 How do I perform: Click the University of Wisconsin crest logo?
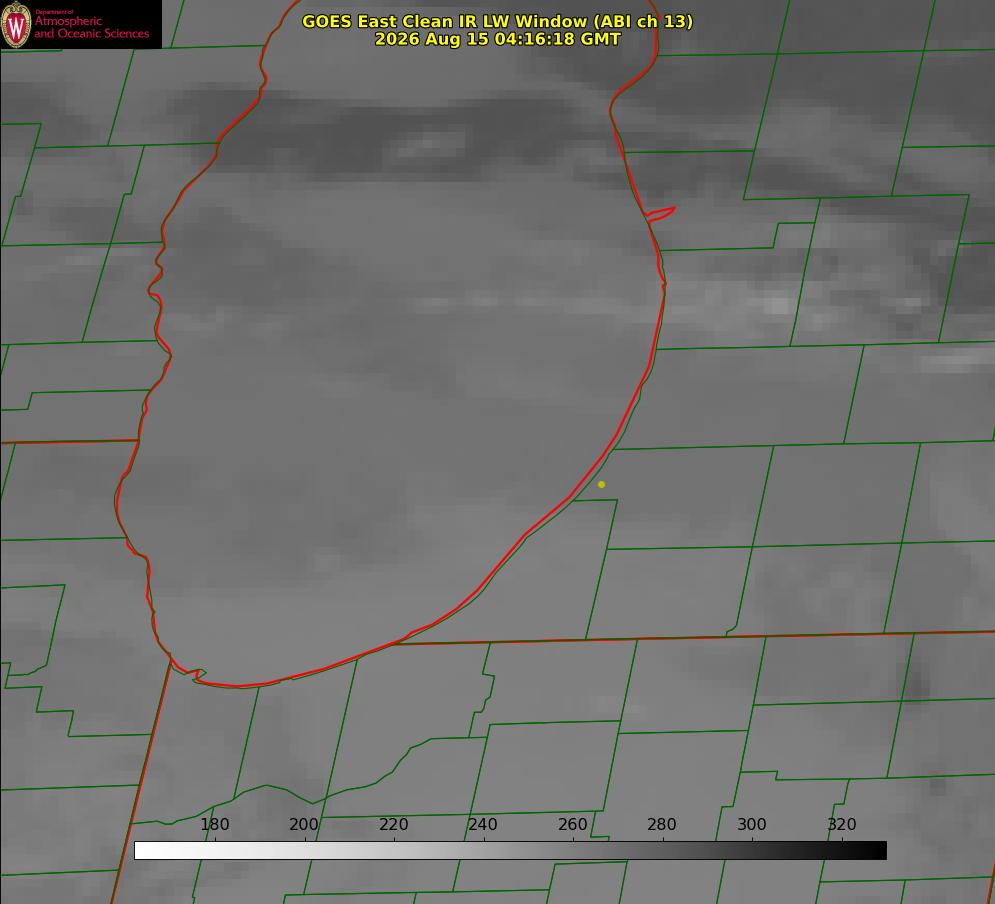(16, 24)
